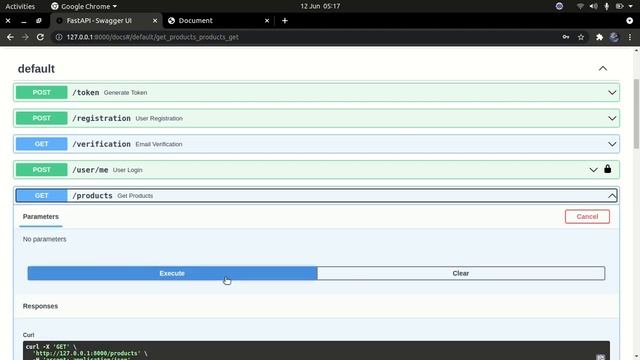Screen dimensions: 640x360
Task: Expand the POST /token endpoint chevron
Action: click(612, 93)
